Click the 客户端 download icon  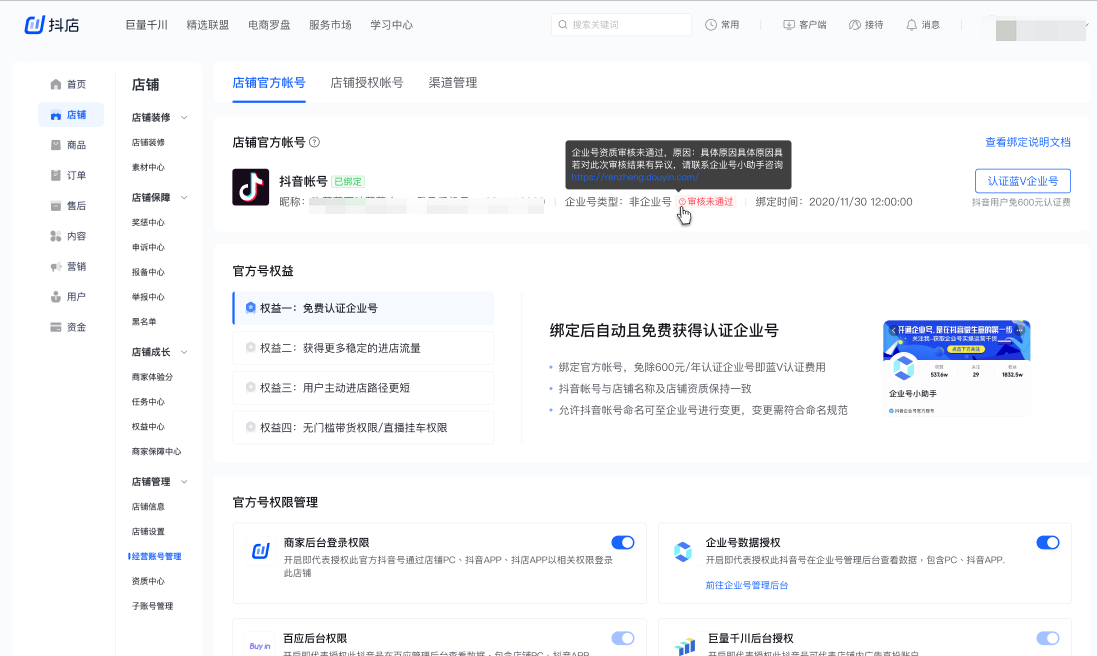coord(789,25)
